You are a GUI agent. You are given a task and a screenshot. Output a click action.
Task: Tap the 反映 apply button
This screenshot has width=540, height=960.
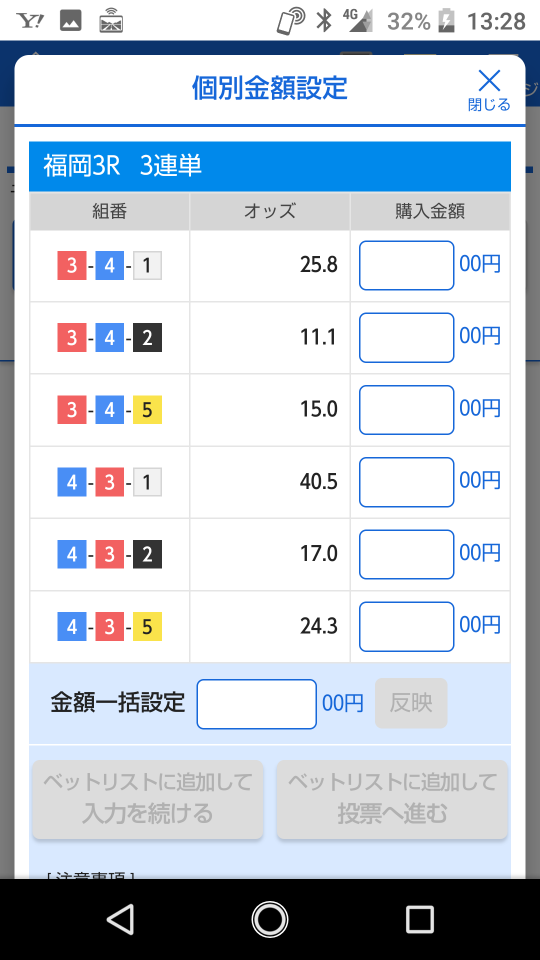[x=411, y=703]
